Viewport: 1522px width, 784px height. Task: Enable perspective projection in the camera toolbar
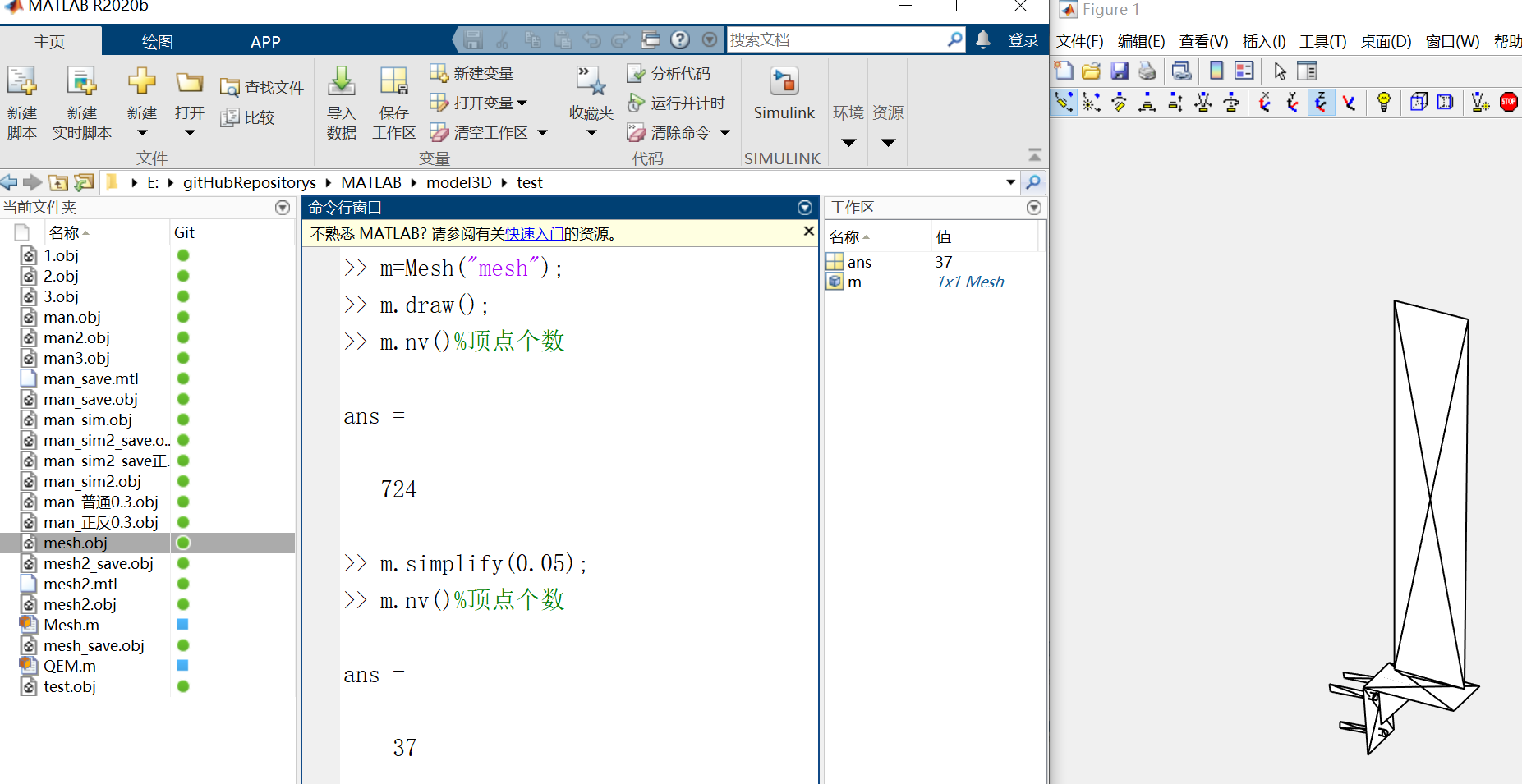coord(1446,103)
